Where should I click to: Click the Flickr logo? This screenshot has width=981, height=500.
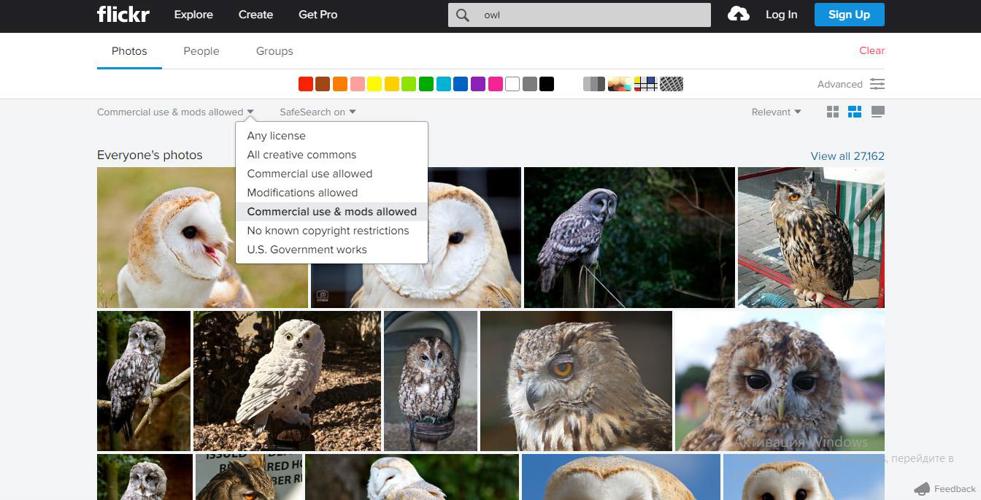click(x=123, y=14)
